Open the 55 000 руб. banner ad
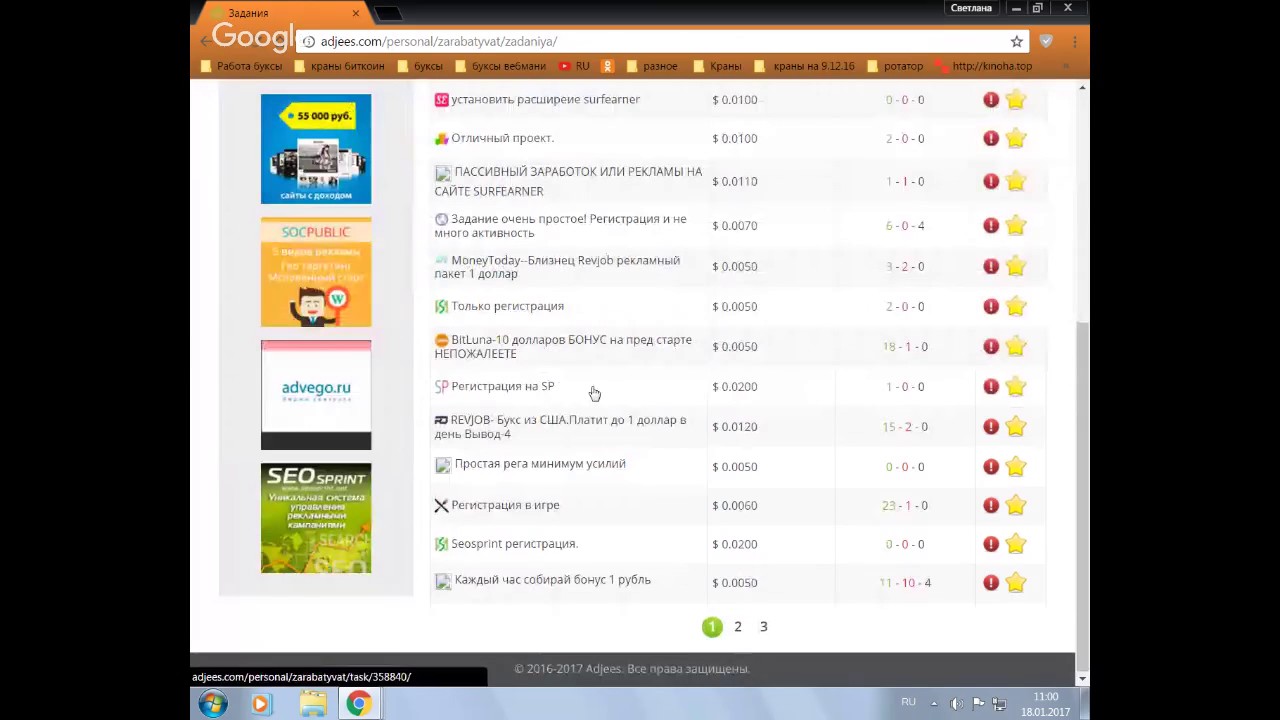1280x720 pixels. tap(316, 149)
